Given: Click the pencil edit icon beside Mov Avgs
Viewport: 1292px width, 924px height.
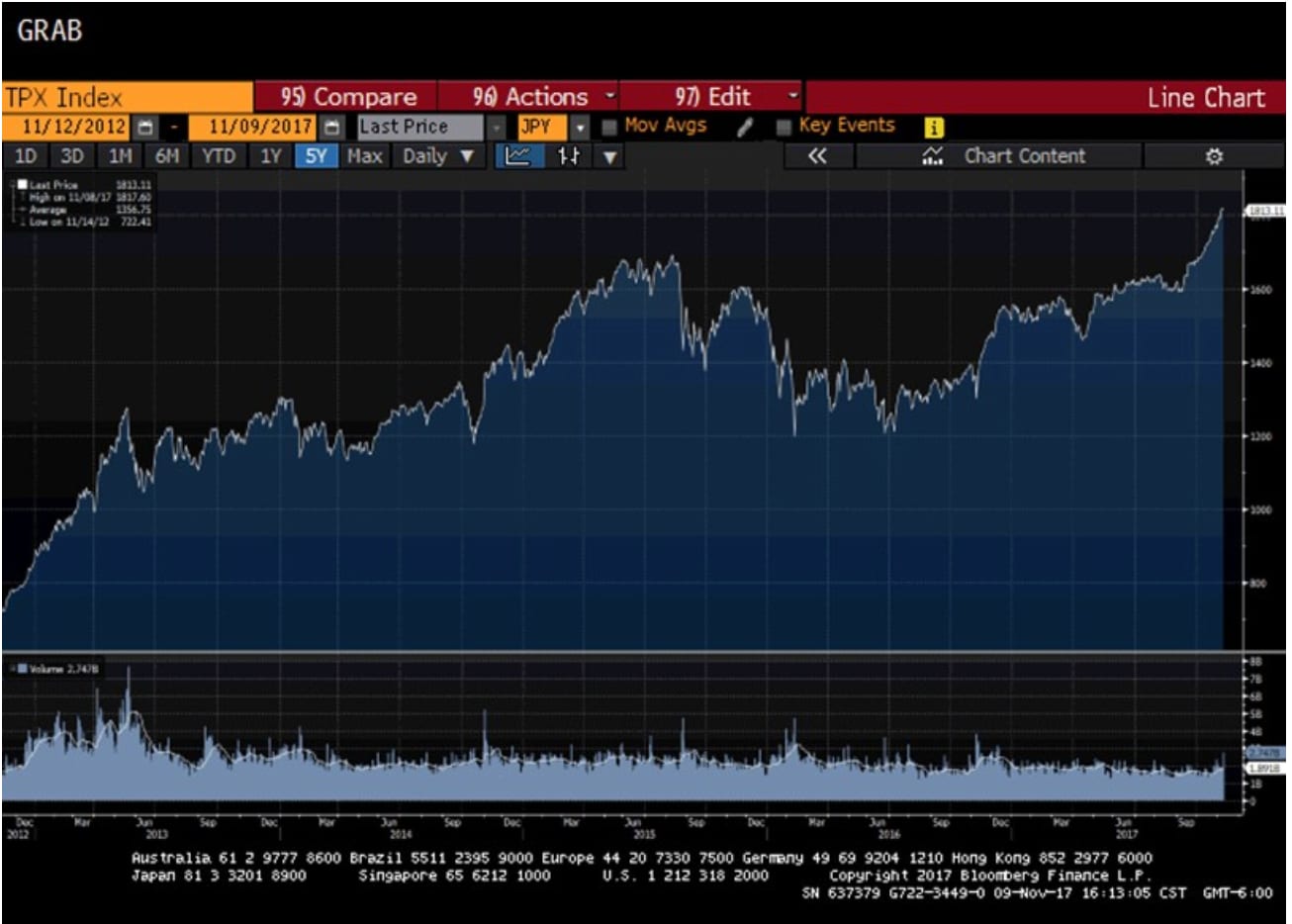Looking at the screenshot, I should point(745,127).
